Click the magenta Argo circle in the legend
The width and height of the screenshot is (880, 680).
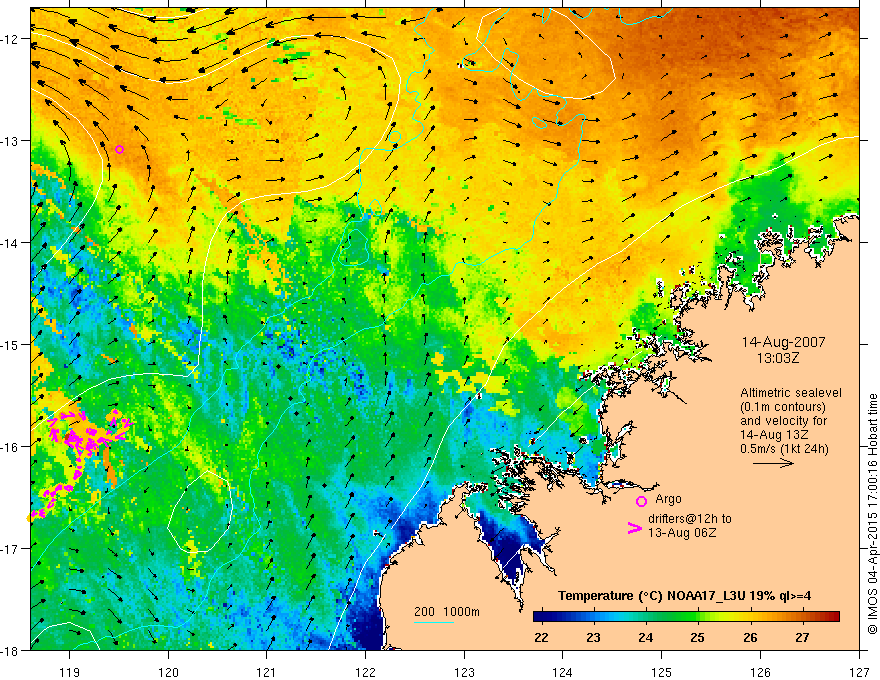641,501
